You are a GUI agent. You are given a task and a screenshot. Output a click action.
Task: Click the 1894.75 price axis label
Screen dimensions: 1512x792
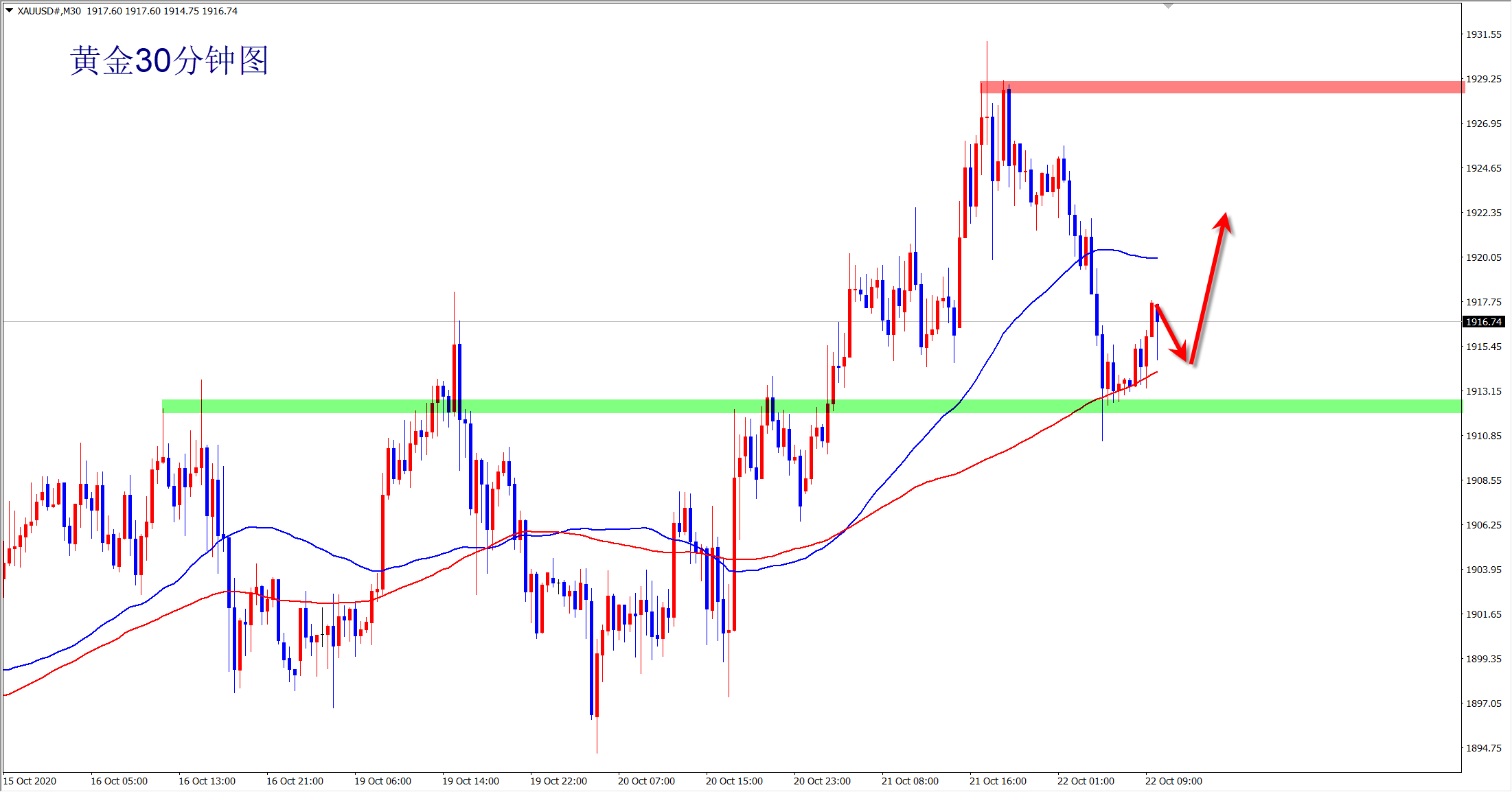tap(1483, 748)
